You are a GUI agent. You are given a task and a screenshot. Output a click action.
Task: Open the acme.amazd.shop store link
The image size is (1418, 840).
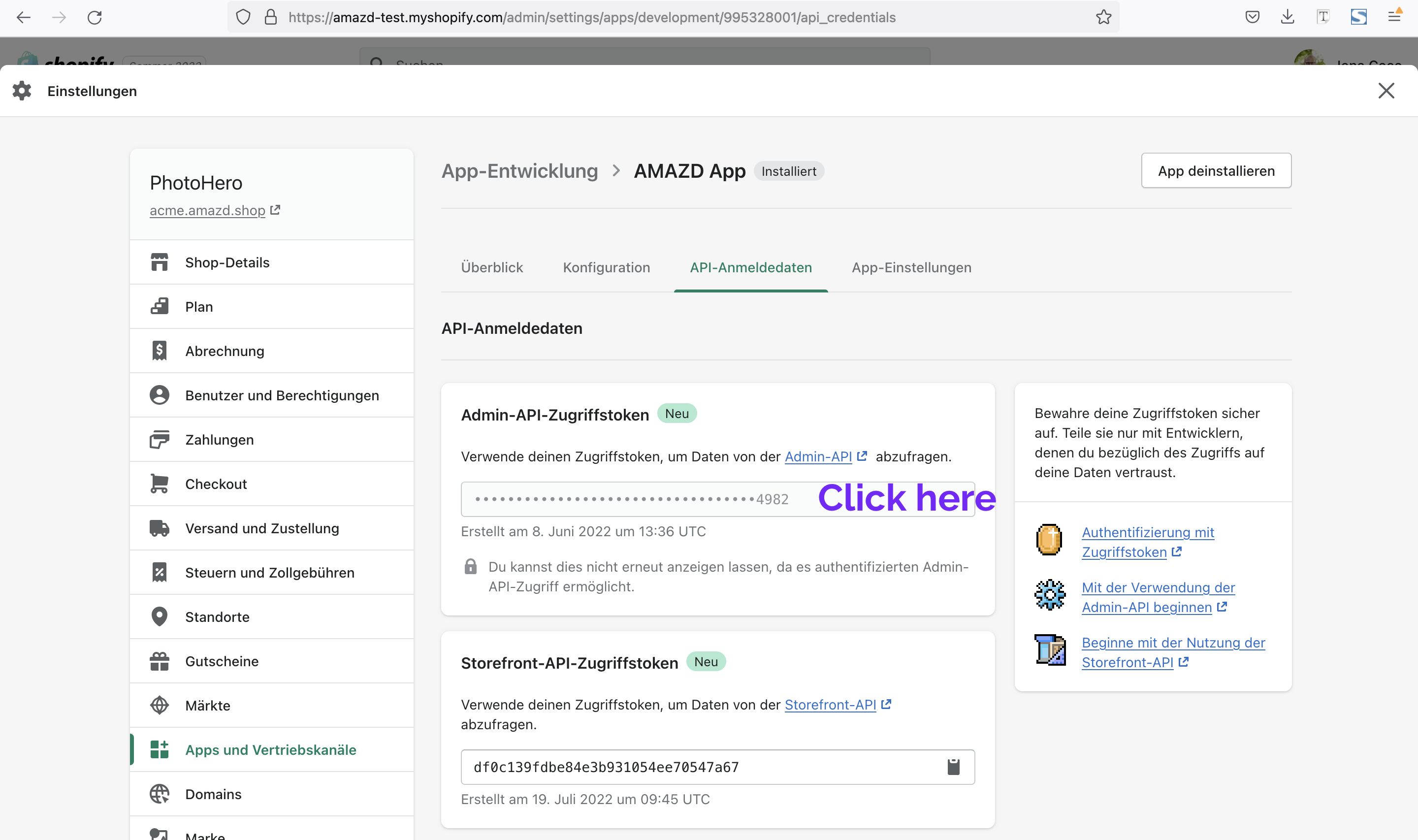(215, 210)
